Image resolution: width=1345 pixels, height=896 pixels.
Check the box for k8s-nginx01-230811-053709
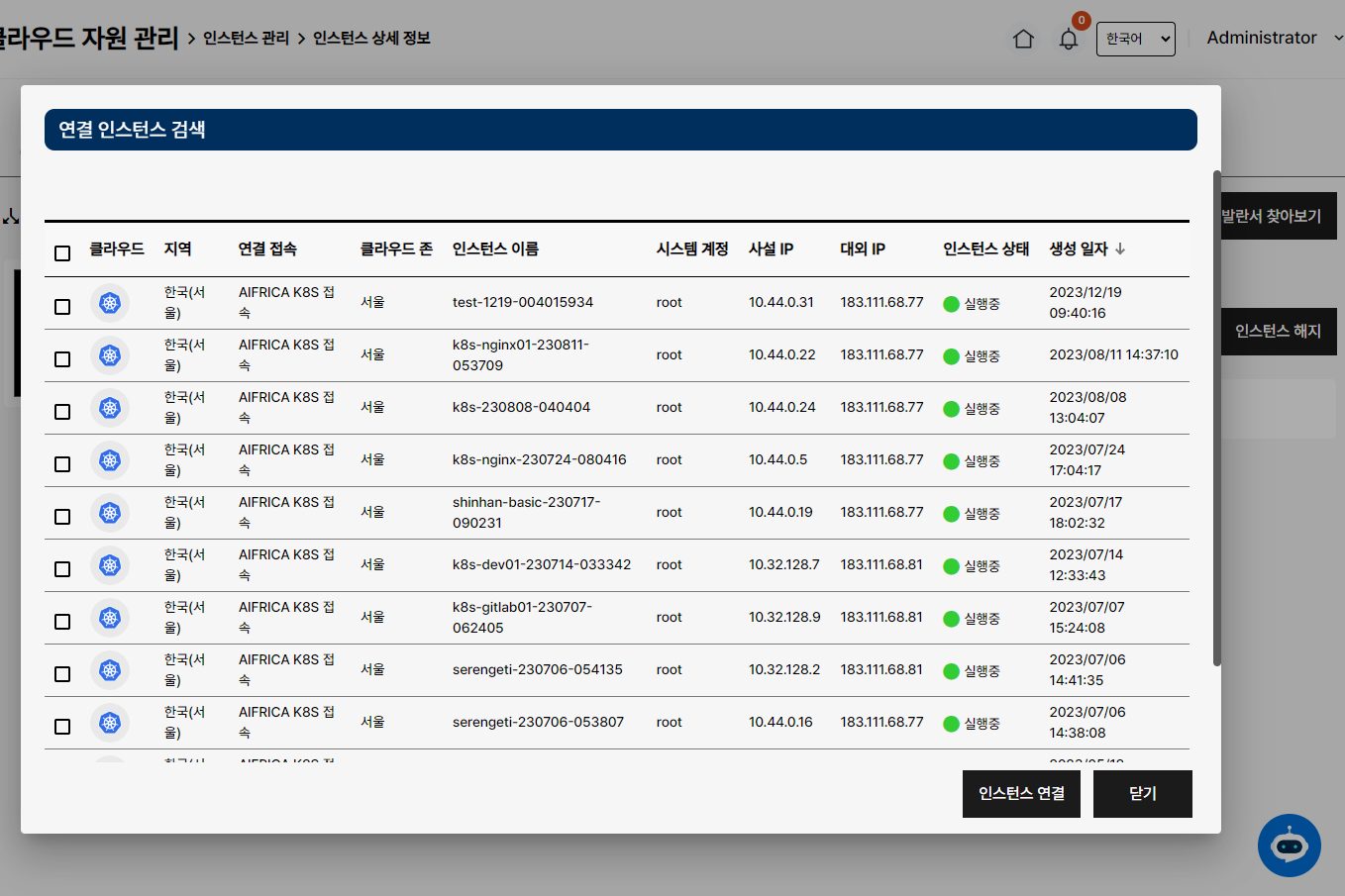(x=62, y=359)
